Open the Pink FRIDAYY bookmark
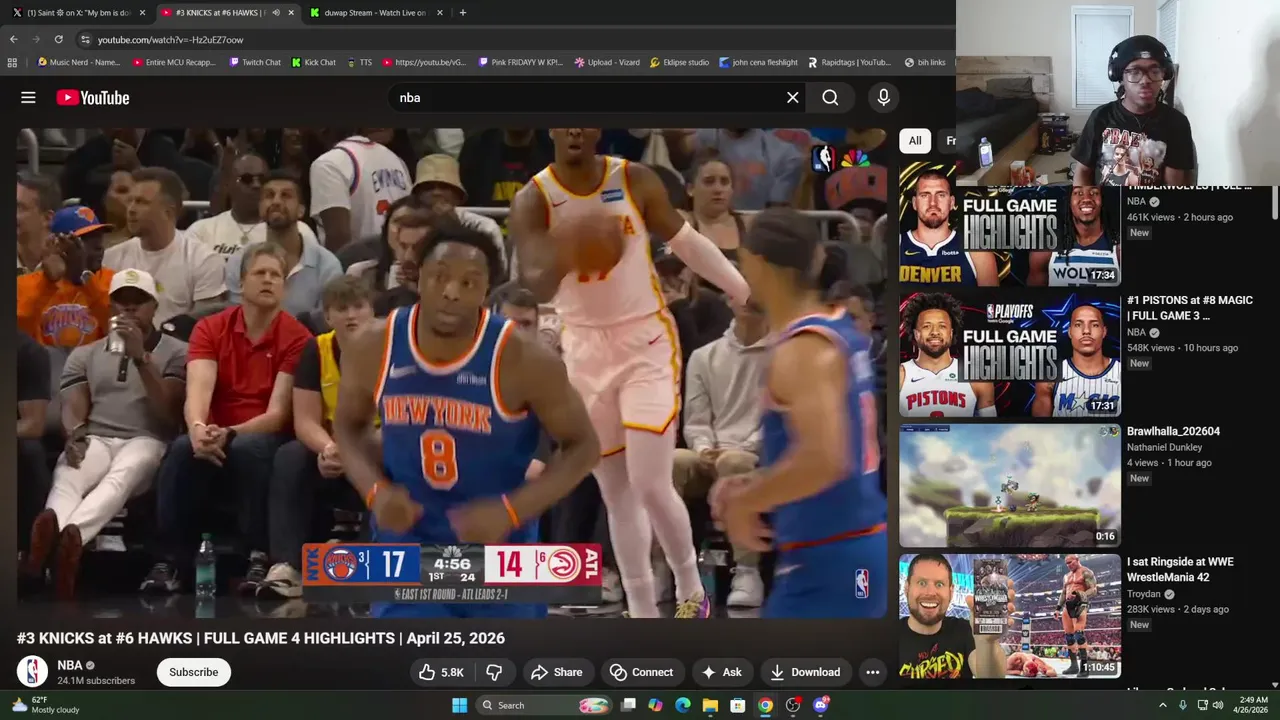1280x720 pixels. pyautogui.click(x=521, y=62)
